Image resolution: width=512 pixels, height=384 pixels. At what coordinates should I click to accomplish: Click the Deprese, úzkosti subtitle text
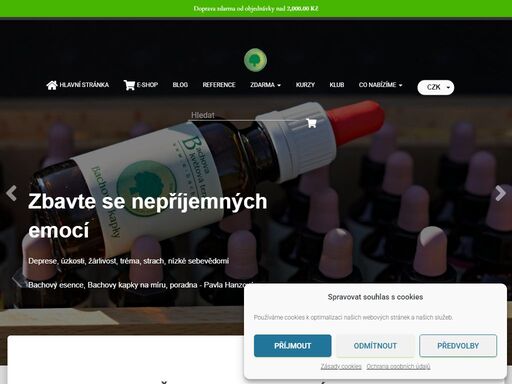tap(128, 261)
